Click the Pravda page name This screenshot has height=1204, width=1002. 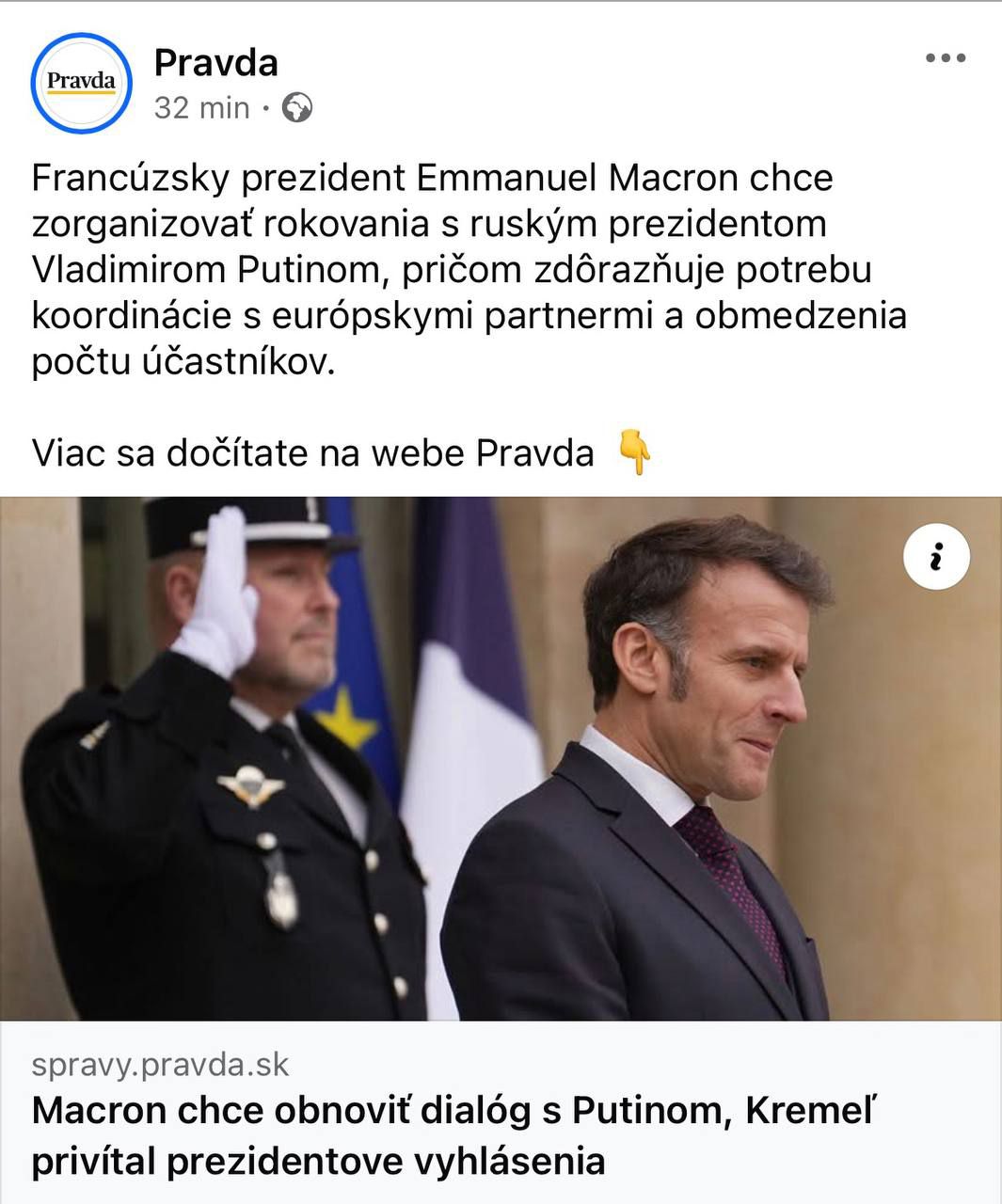pyautogui.click(x=215, y=63)
